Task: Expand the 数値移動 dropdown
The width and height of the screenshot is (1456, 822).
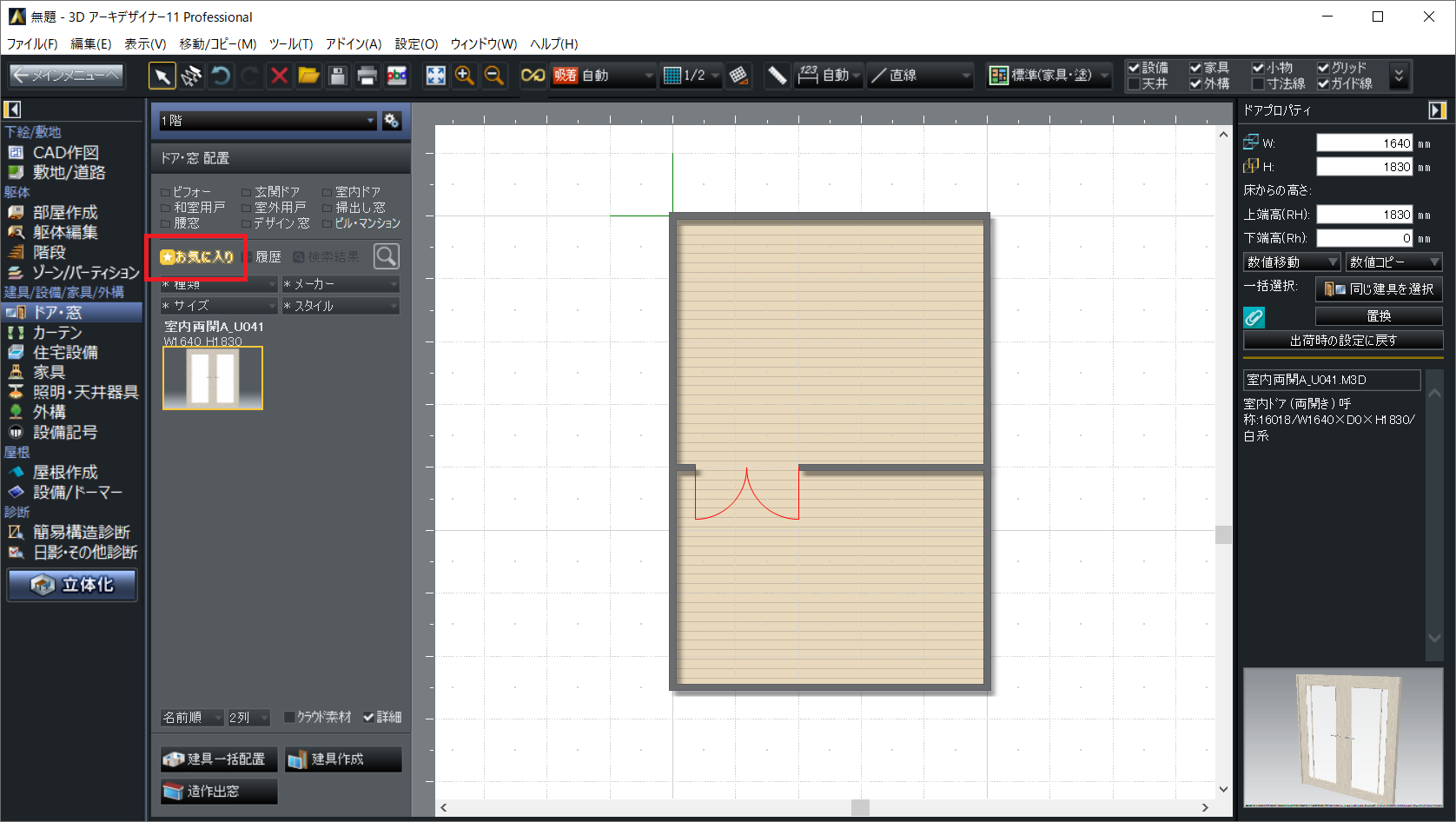Action: [1291, 262]
